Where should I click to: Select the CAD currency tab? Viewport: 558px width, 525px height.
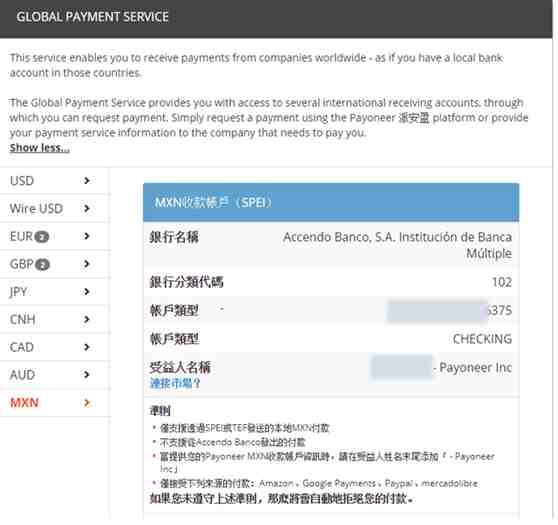54,347
